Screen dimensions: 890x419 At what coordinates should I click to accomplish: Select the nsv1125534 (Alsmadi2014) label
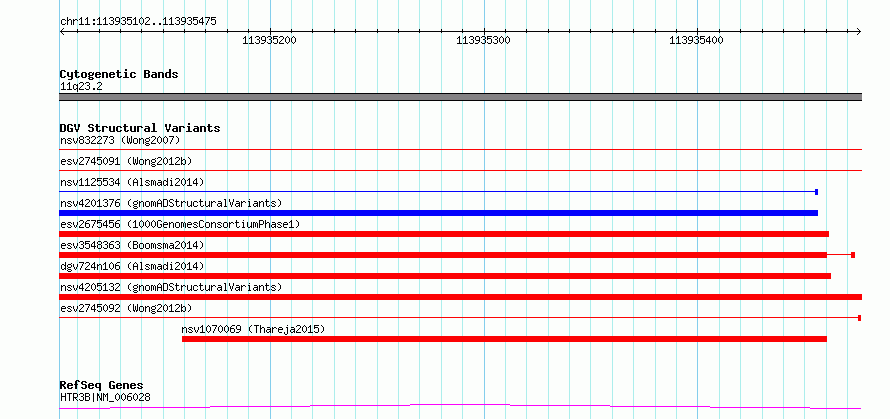pyautogui.click(x=132, y=182)
